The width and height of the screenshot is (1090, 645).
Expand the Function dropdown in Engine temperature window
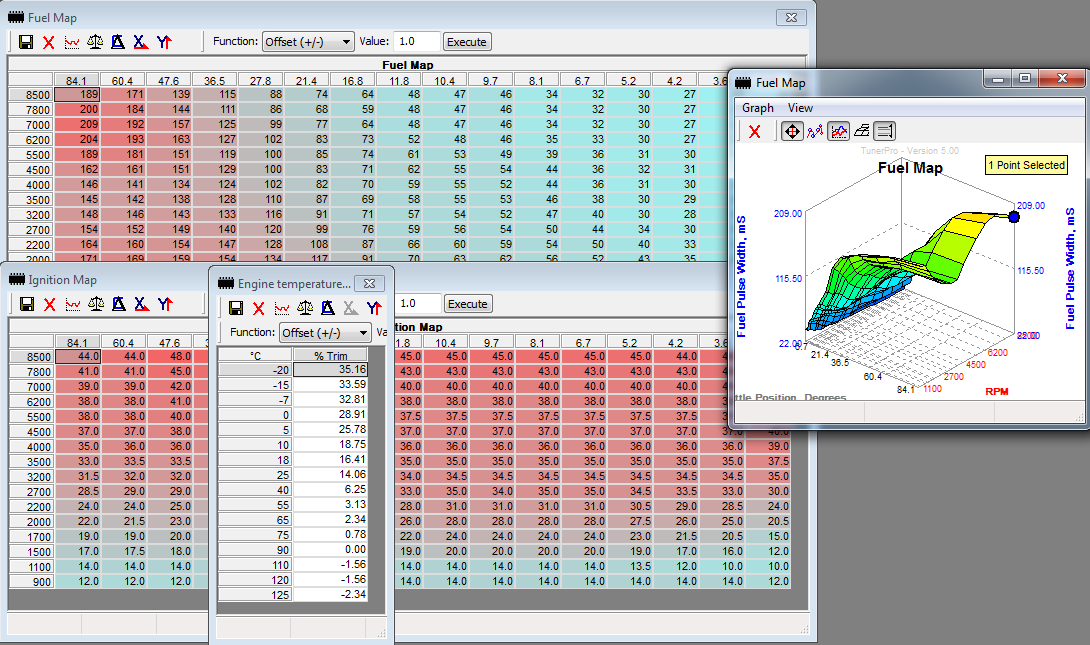coord(325,332)
